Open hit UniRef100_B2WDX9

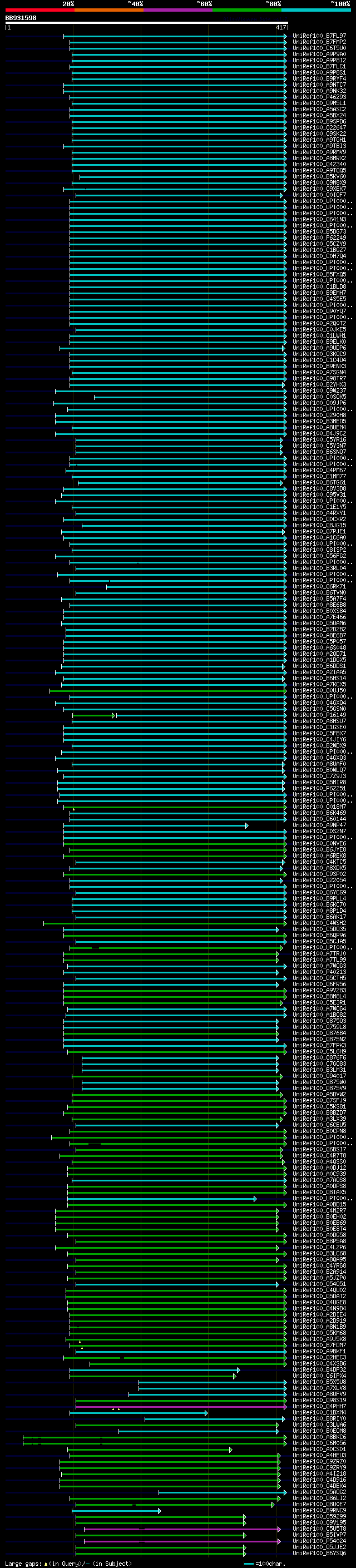pyautogui.click(x=319, y=745)
